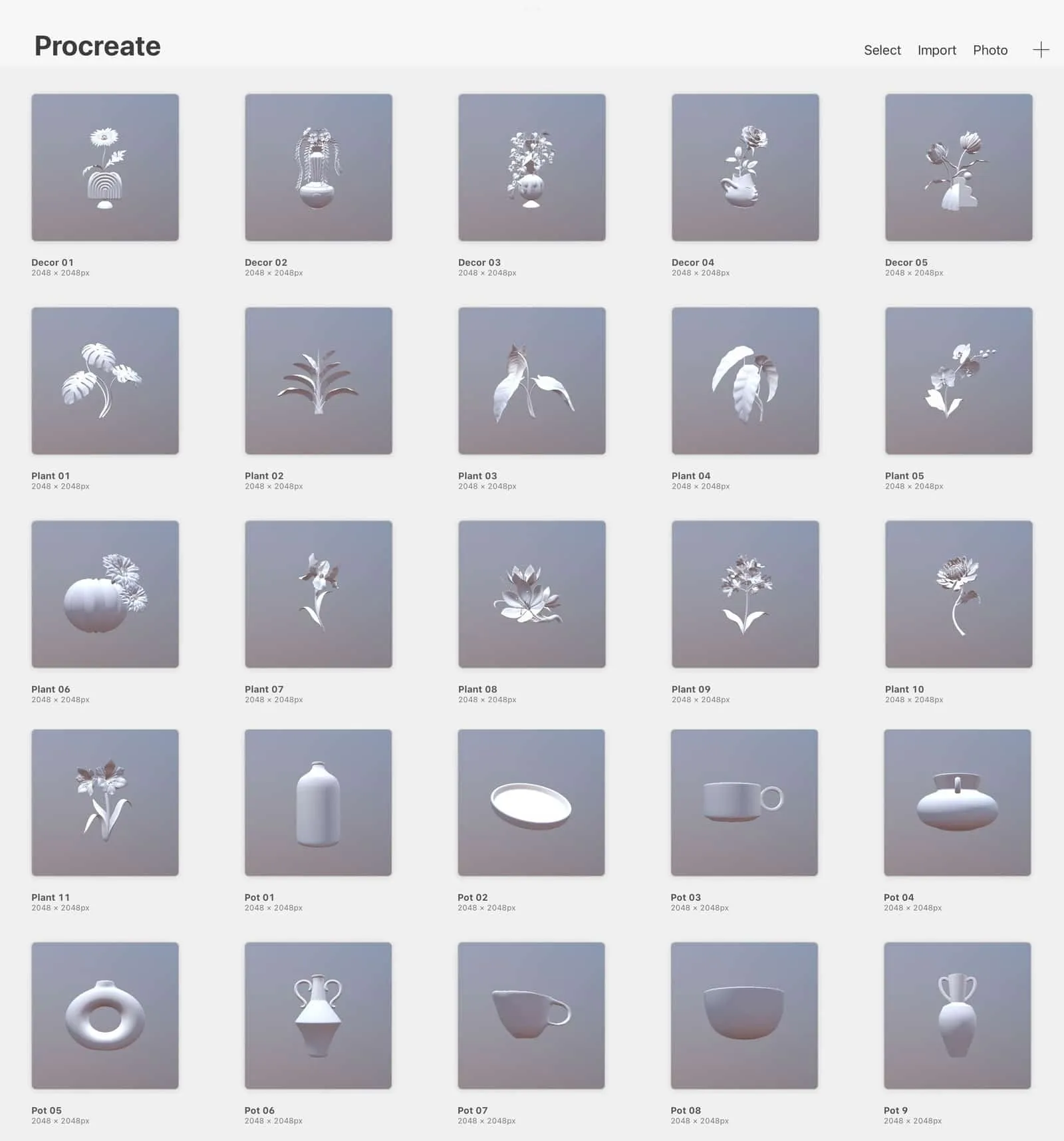This screenshot has height=1141, width=1064.
Task: Open the Plant 10 flower artwork
Action: click(959, 594)
